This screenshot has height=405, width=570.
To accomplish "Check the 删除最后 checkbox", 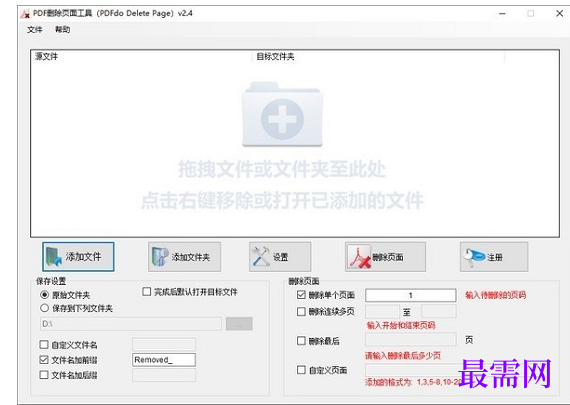I will click(301, 341).
